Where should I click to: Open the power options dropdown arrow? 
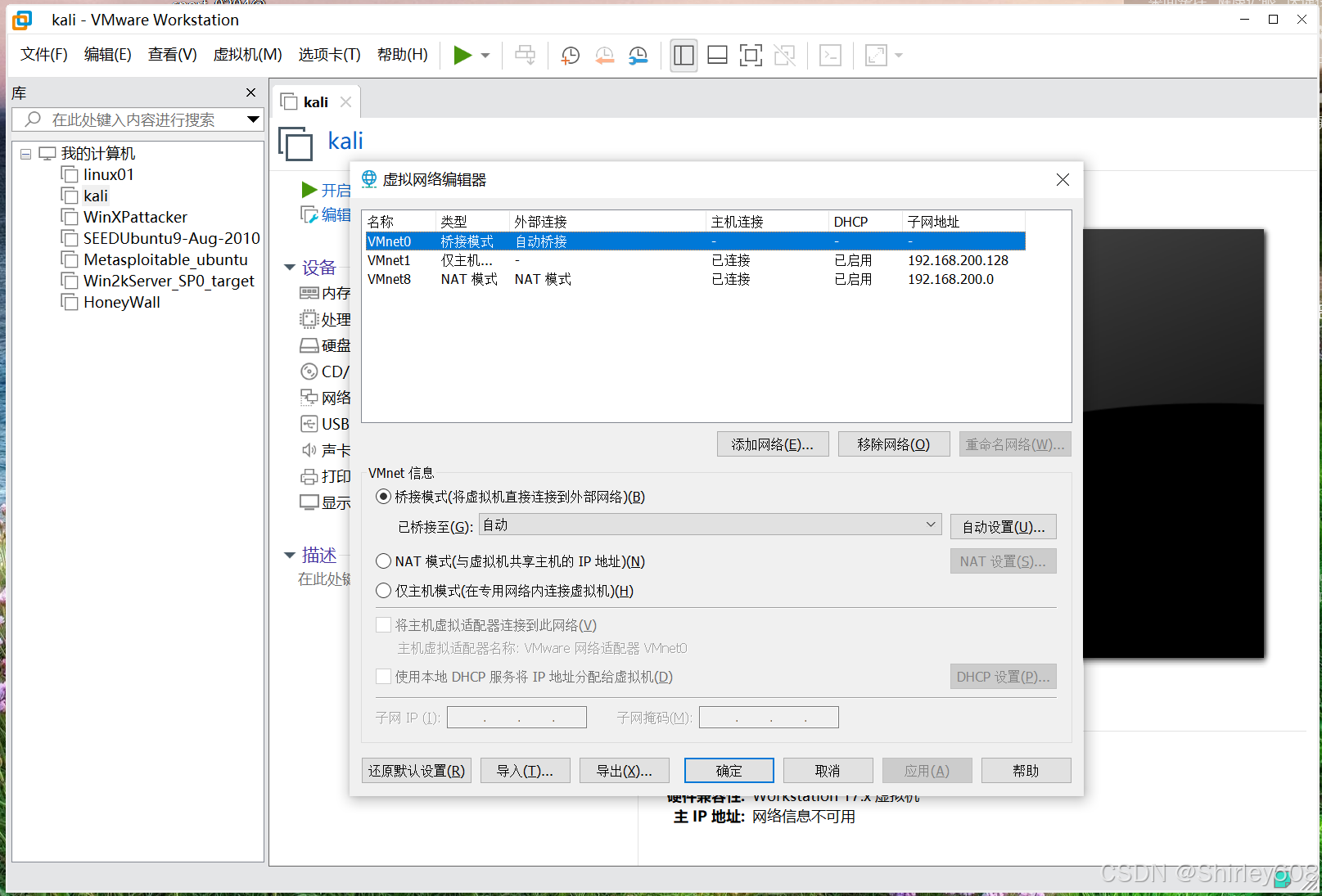pyautogui.click(x=485, y=56)
